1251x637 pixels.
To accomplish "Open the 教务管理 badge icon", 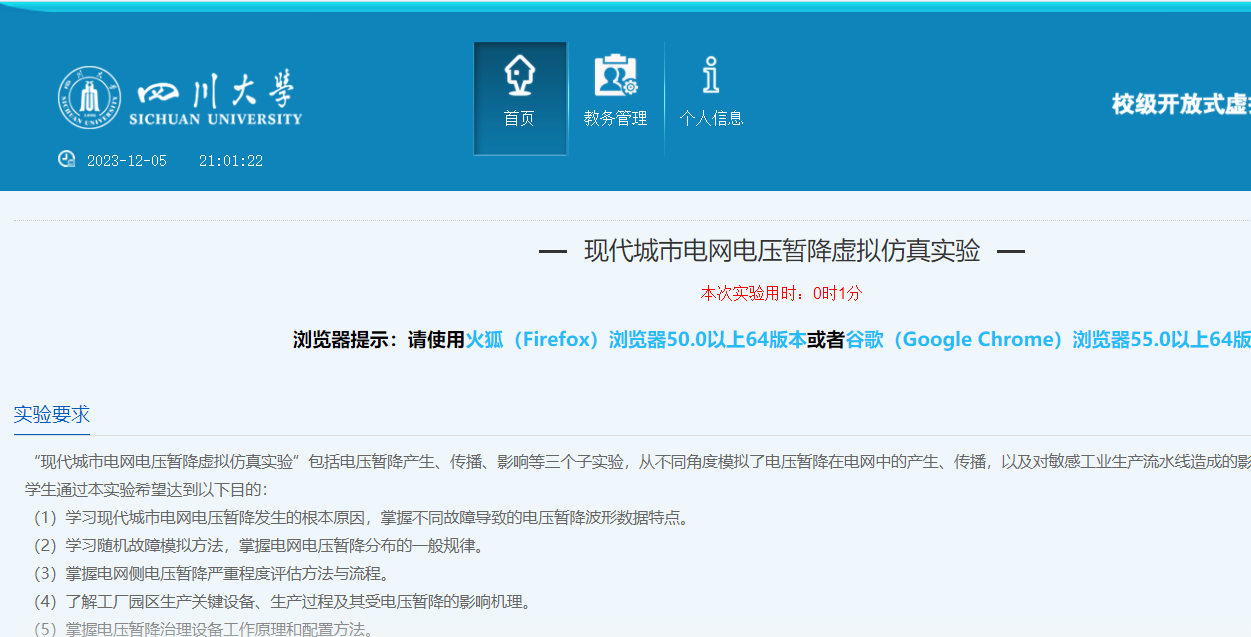I will (615, 75).
